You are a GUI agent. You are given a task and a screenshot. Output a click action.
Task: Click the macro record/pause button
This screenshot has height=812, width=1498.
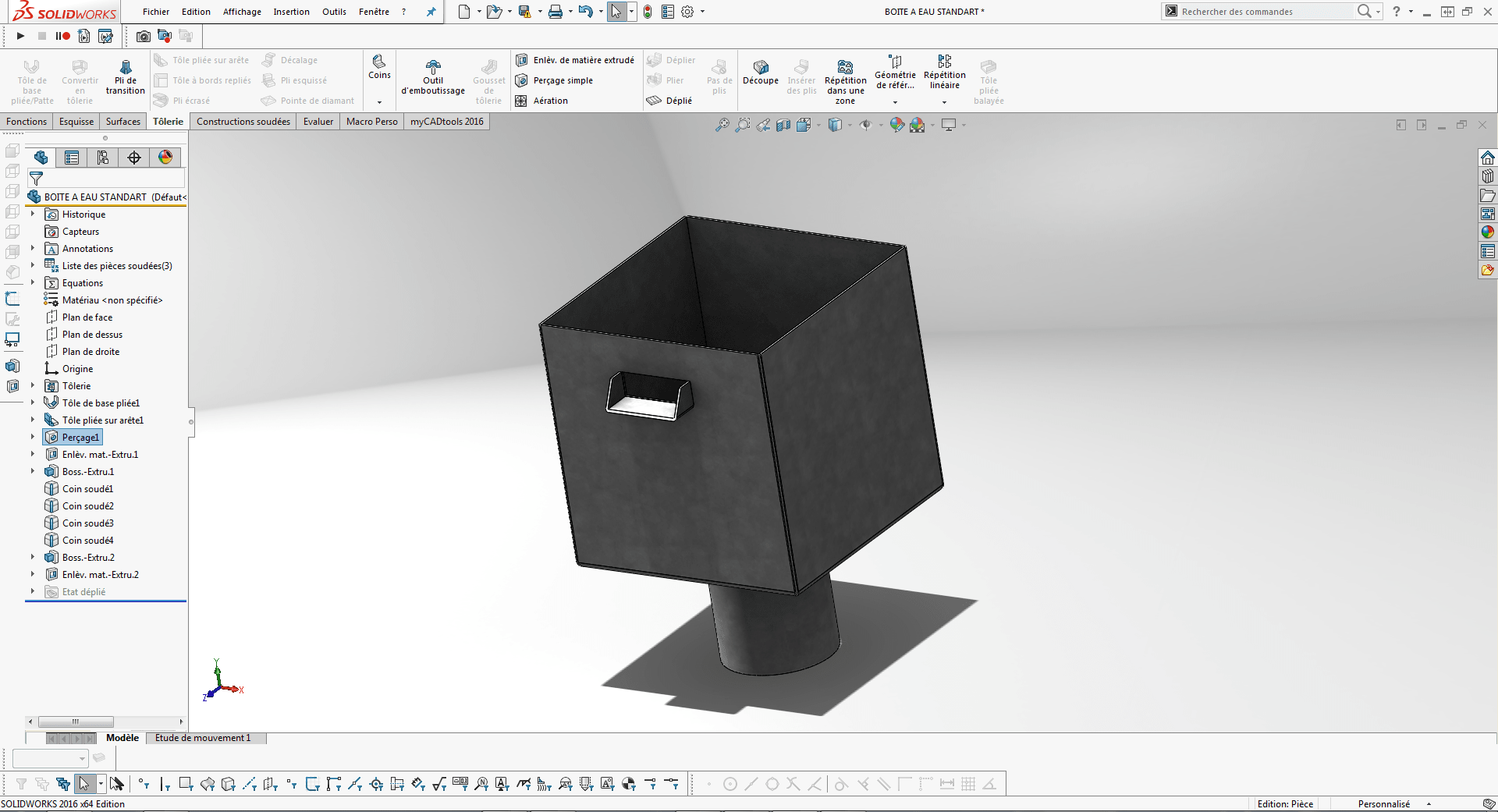coord(62,36)
